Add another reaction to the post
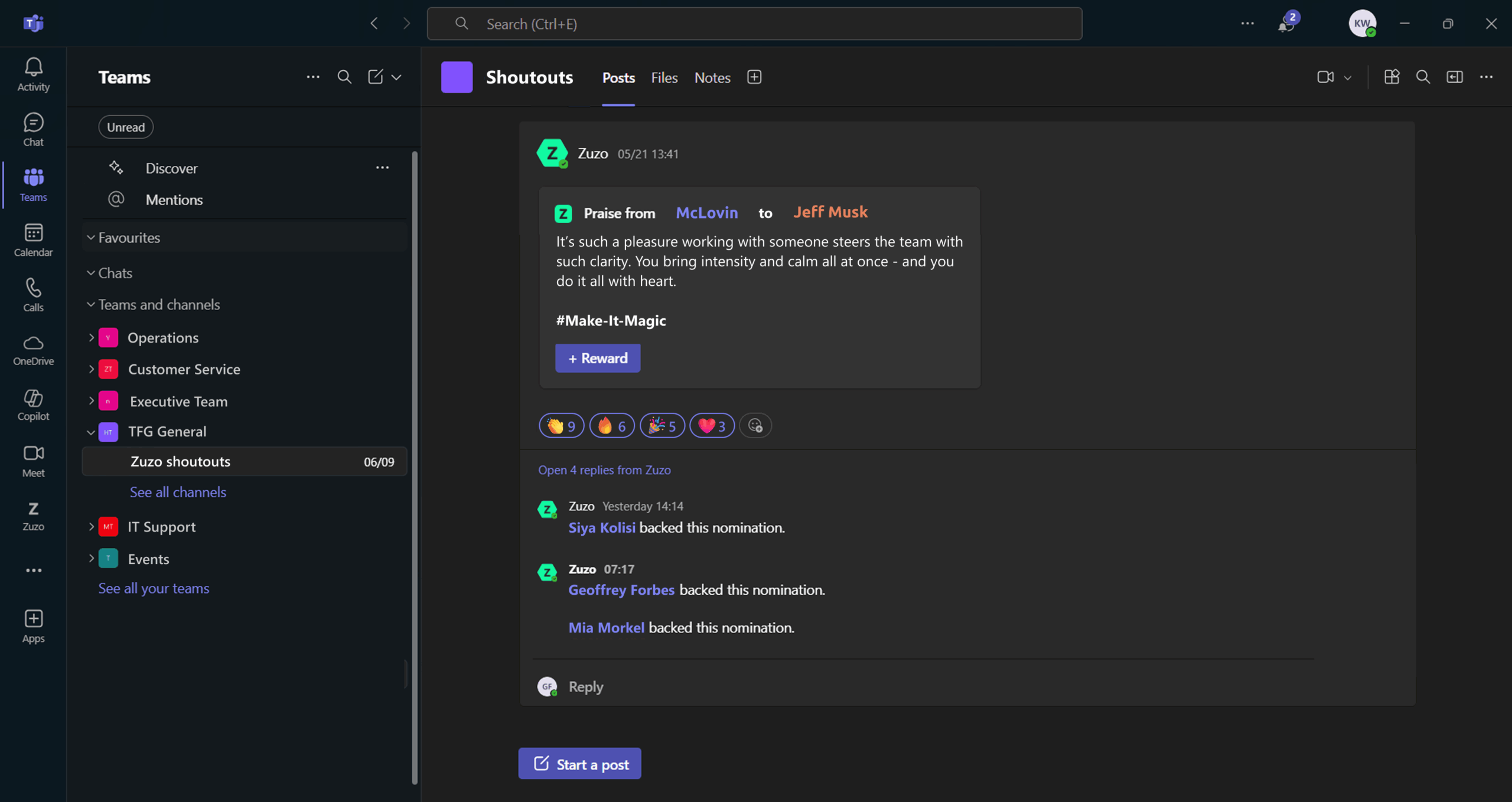Viewport: 1512px width, 802px height. [755, 425]
